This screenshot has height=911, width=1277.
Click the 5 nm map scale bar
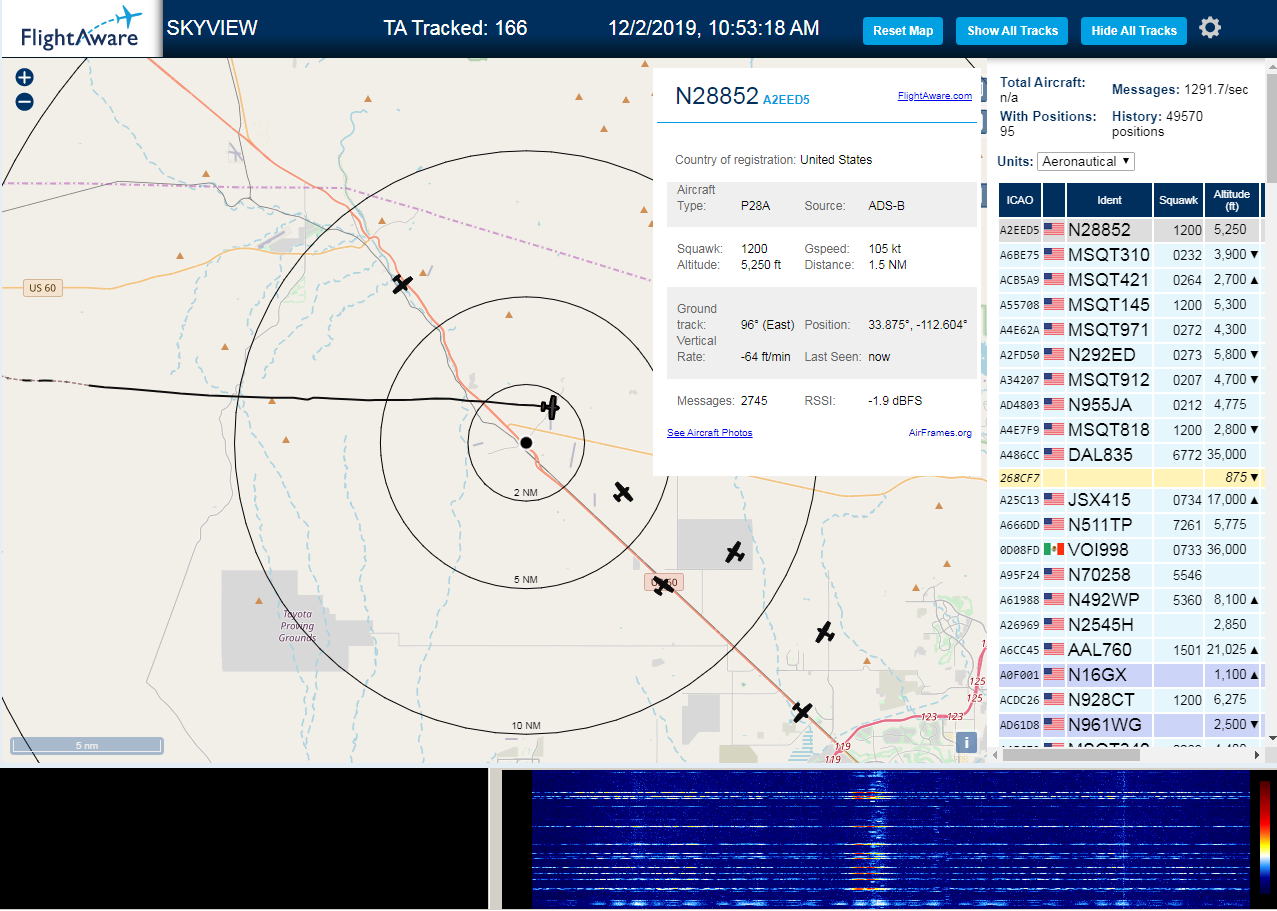coord(87,745)
